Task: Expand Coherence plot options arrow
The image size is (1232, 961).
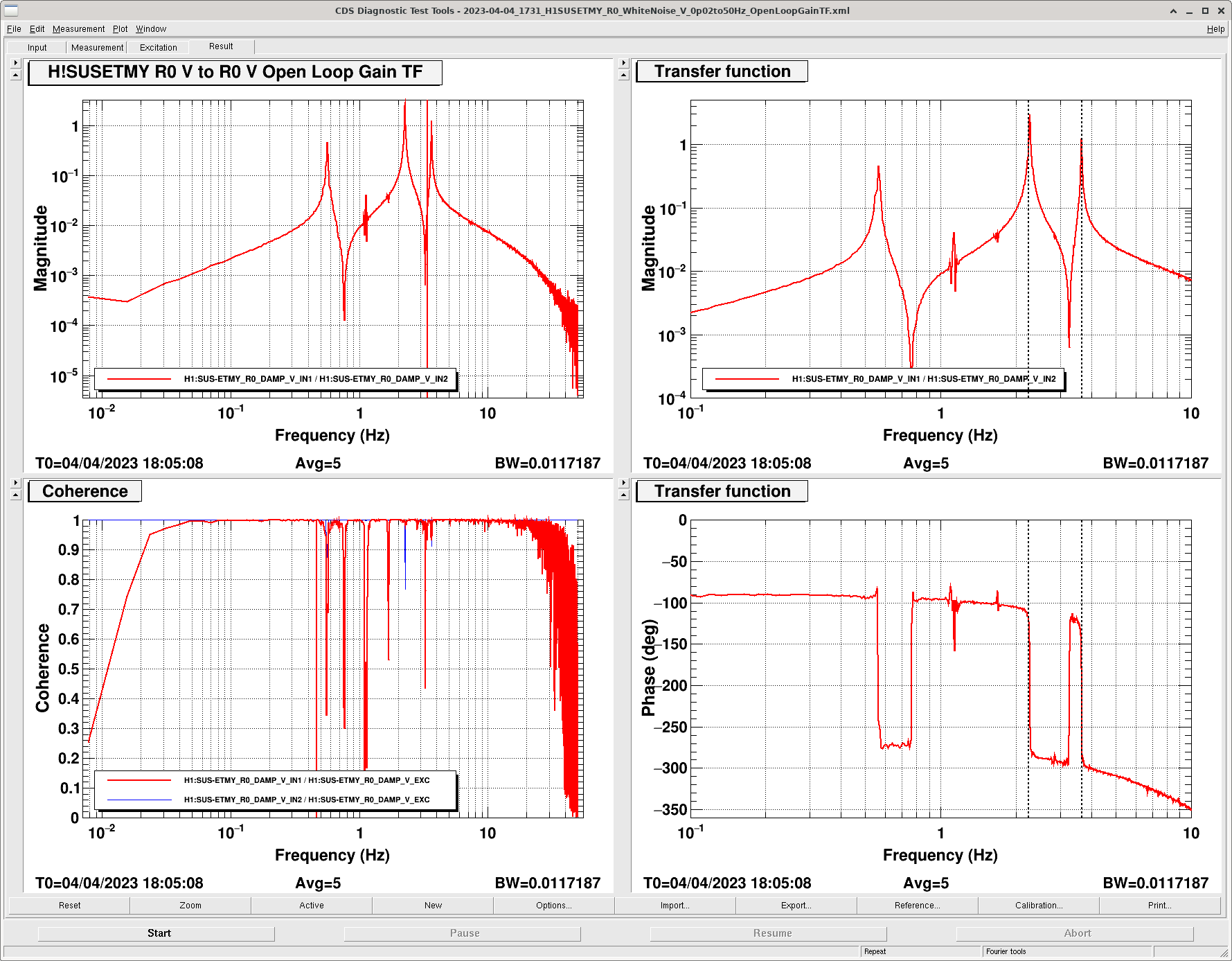Action: coord(16,483)
